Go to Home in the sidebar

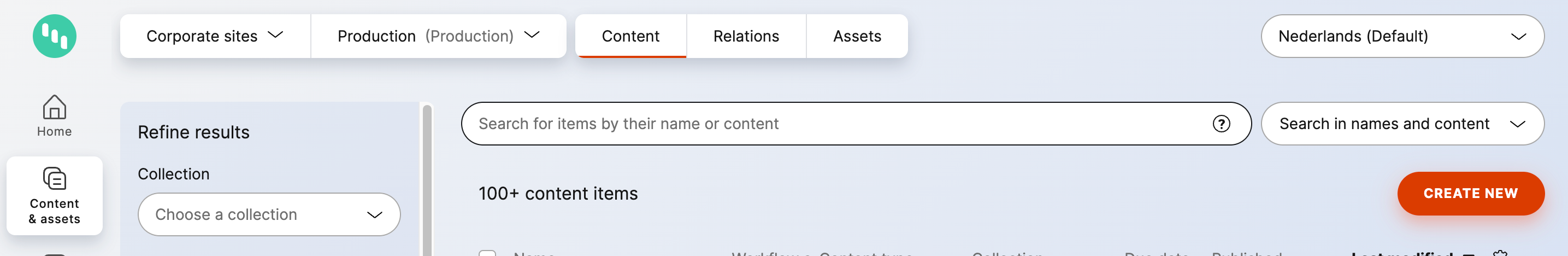(x=54, y=115)
